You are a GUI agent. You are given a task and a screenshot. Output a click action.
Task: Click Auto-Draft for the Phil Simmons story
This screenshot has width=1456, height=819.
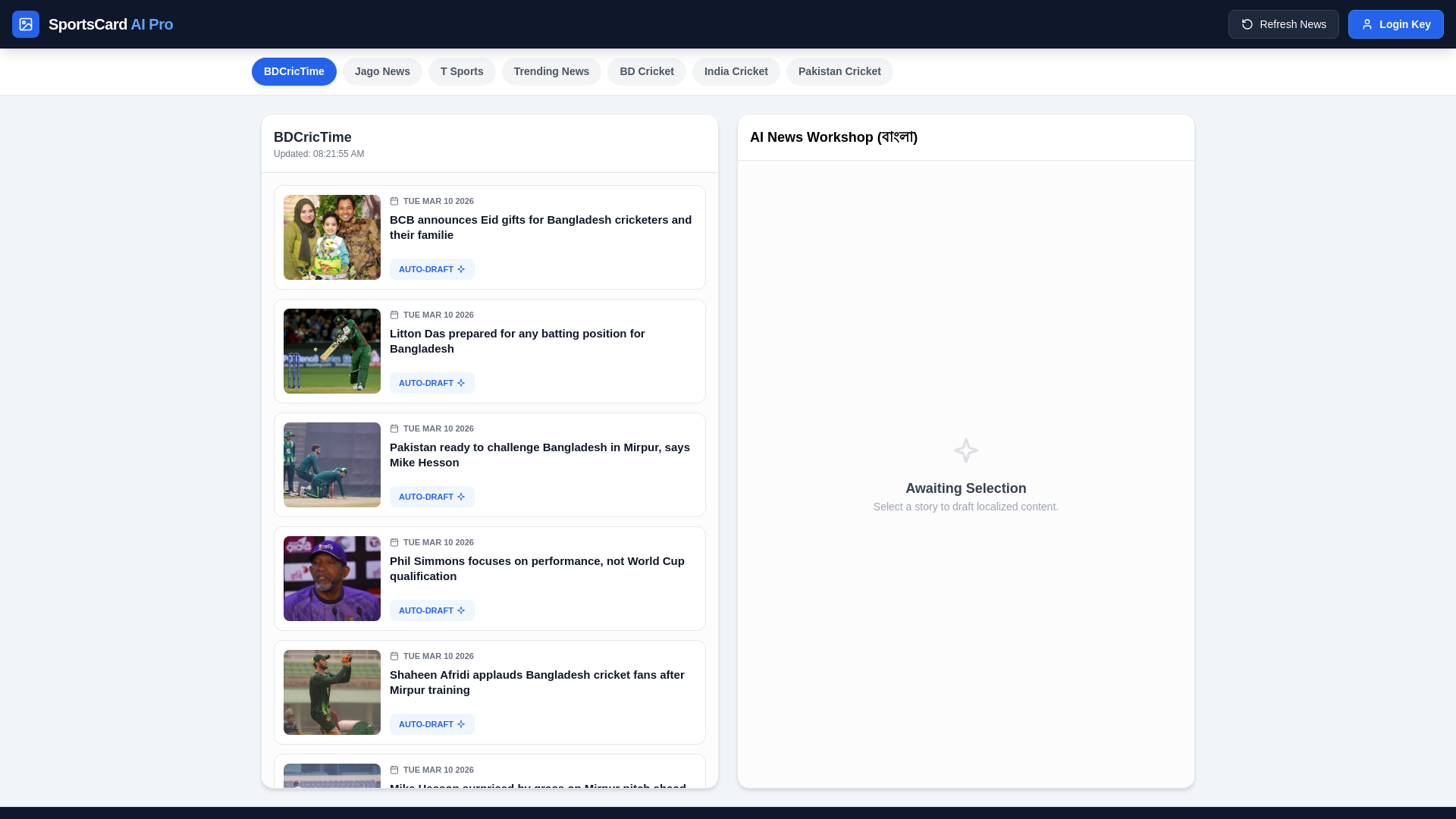point(432,610)
